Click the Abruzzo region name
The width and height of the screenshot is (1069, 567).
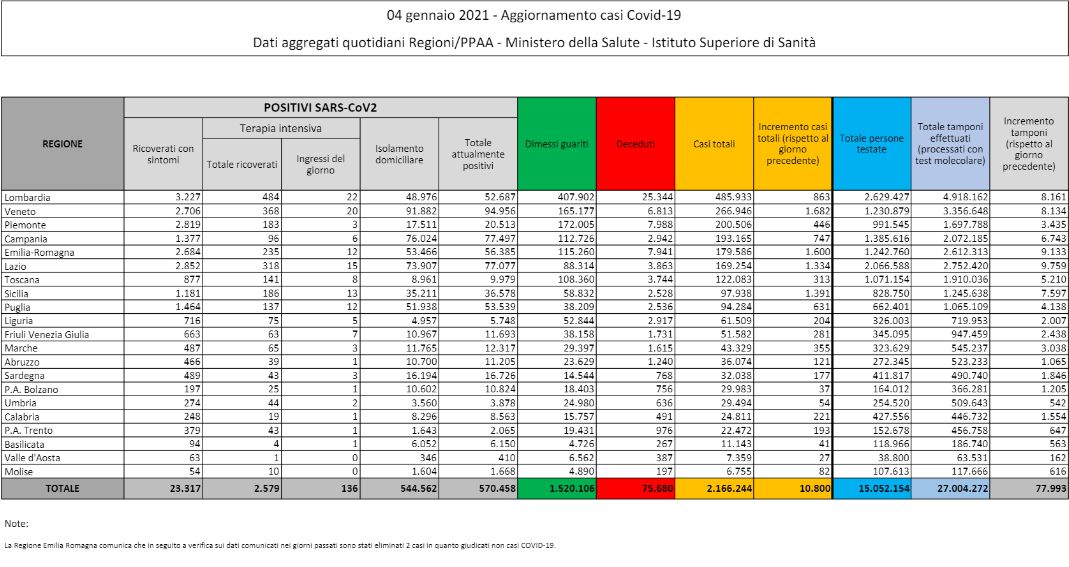(22, 362)
